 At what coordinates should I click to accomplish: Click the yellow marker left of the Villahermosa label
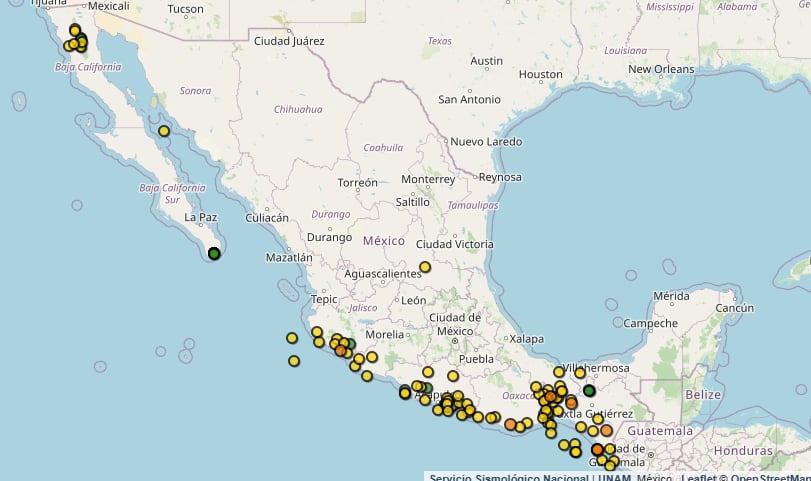(x=559, y=371)
